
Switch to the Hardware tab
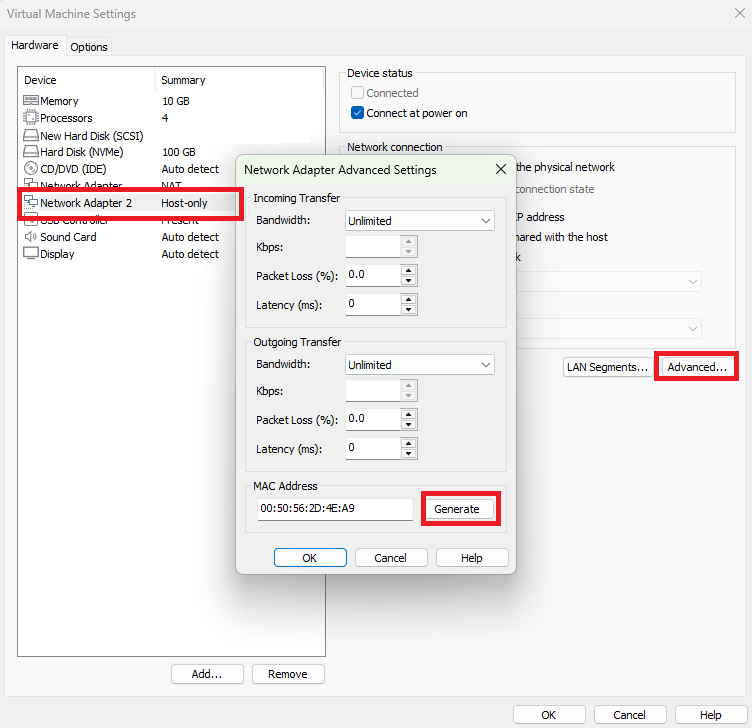pos(35,46)
